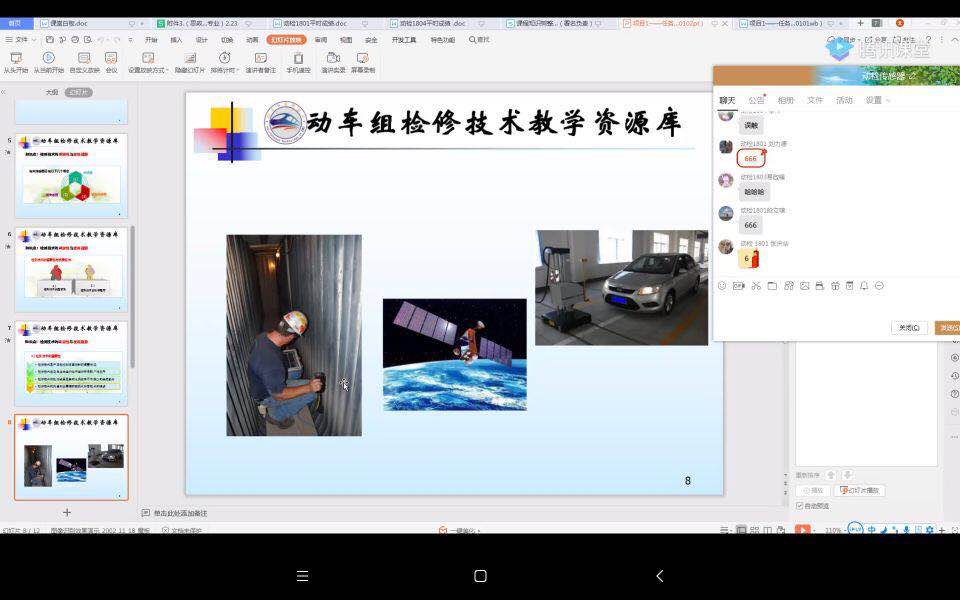The image size is (960, 600).
Task: Click the image send icon in chat toolbar
Action: click(x=804, y=286)
